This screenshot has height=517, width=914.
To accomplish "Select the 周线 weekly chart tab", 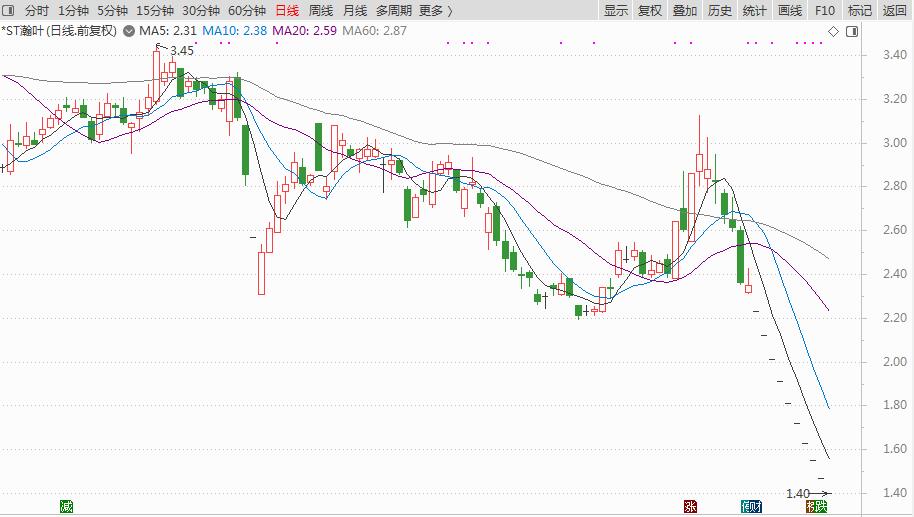I will tap(321, 11).
